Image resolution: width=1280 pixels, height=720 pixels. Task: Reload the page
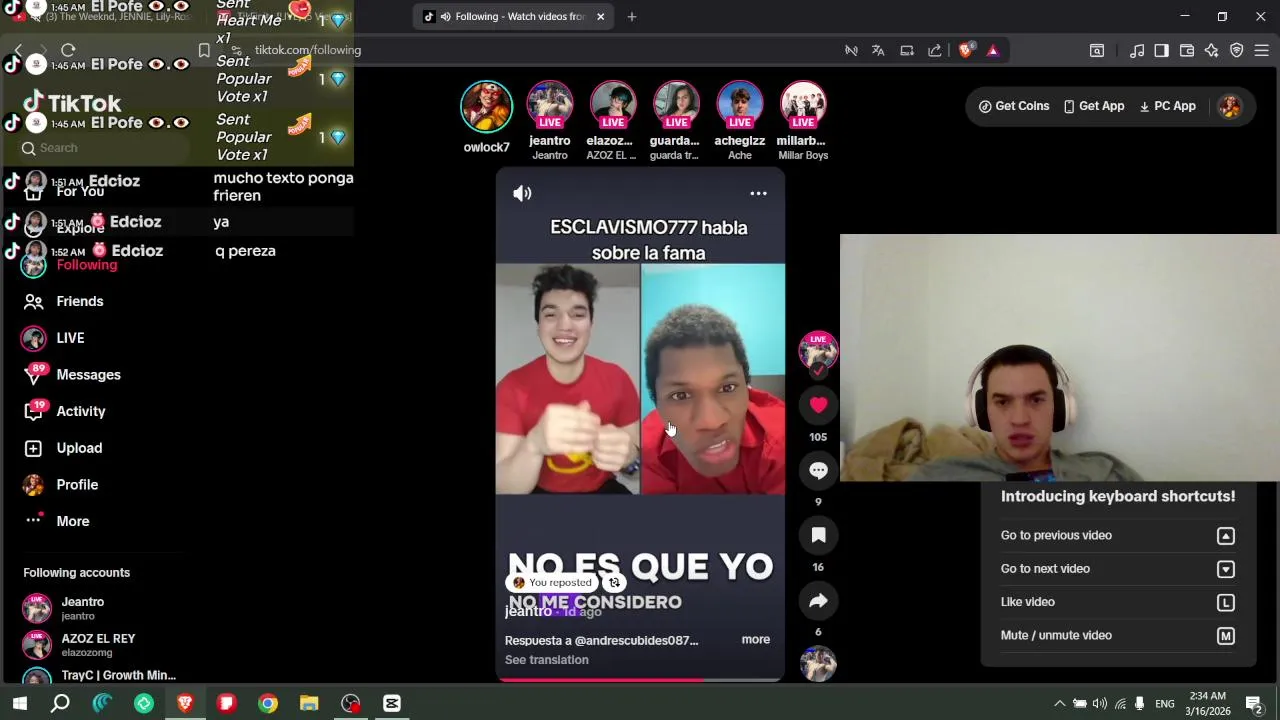68,50
